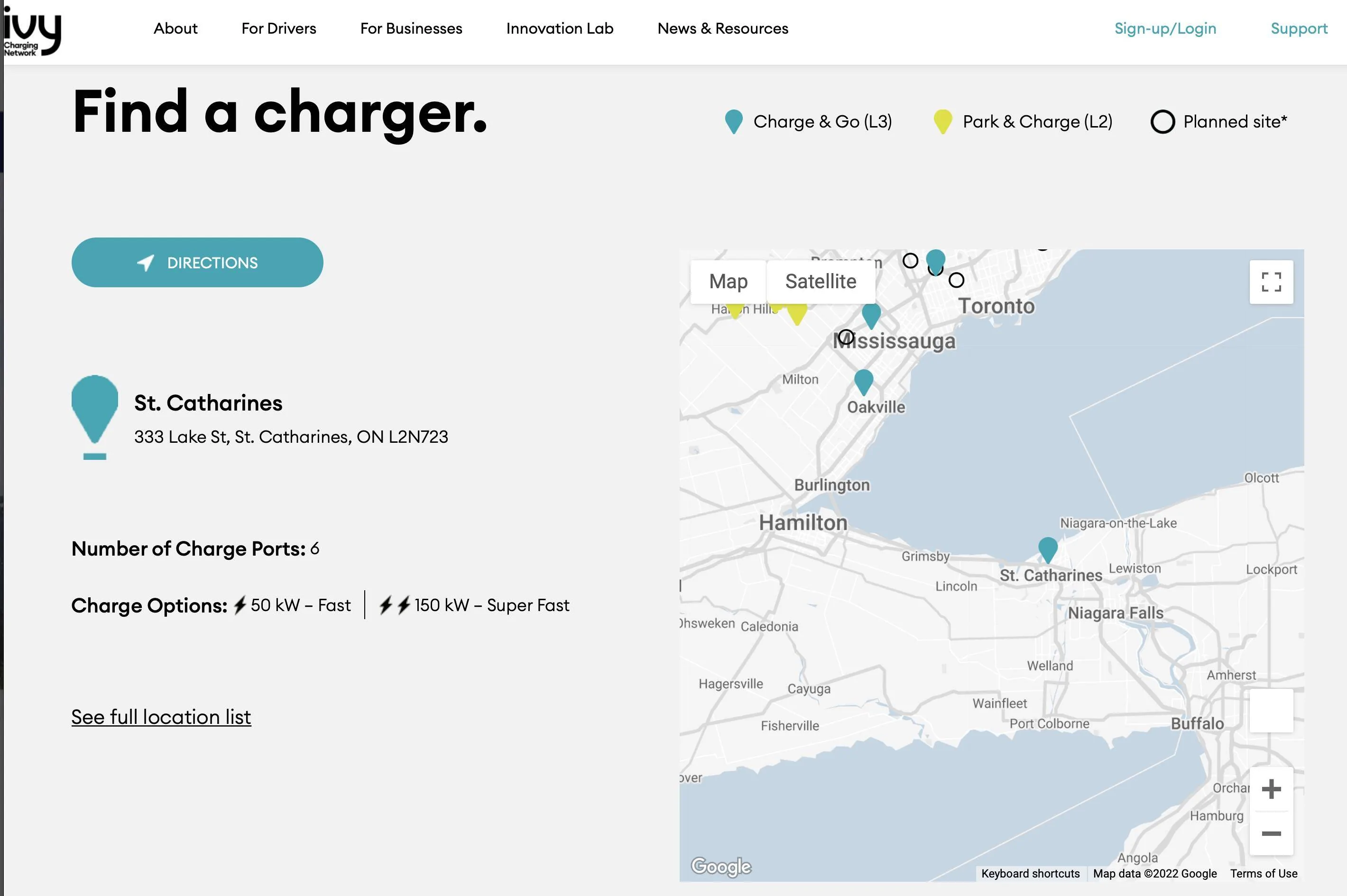
Task: Open the News & Resources menu
Action: click(x=723, y=28)
